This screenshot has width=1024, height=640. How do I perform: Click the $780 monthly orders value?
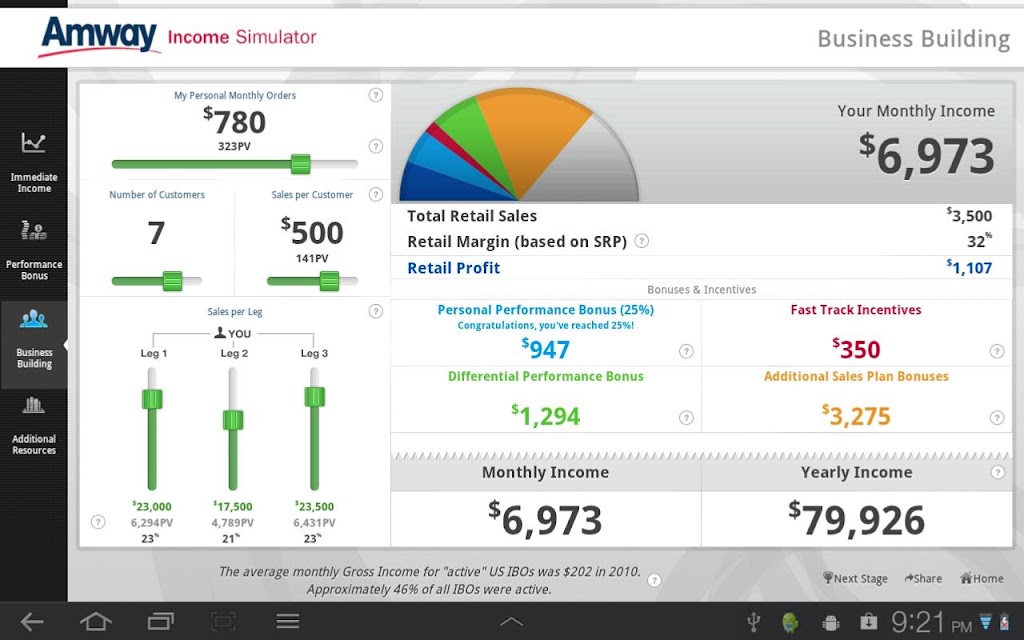[x=234, y=121]
